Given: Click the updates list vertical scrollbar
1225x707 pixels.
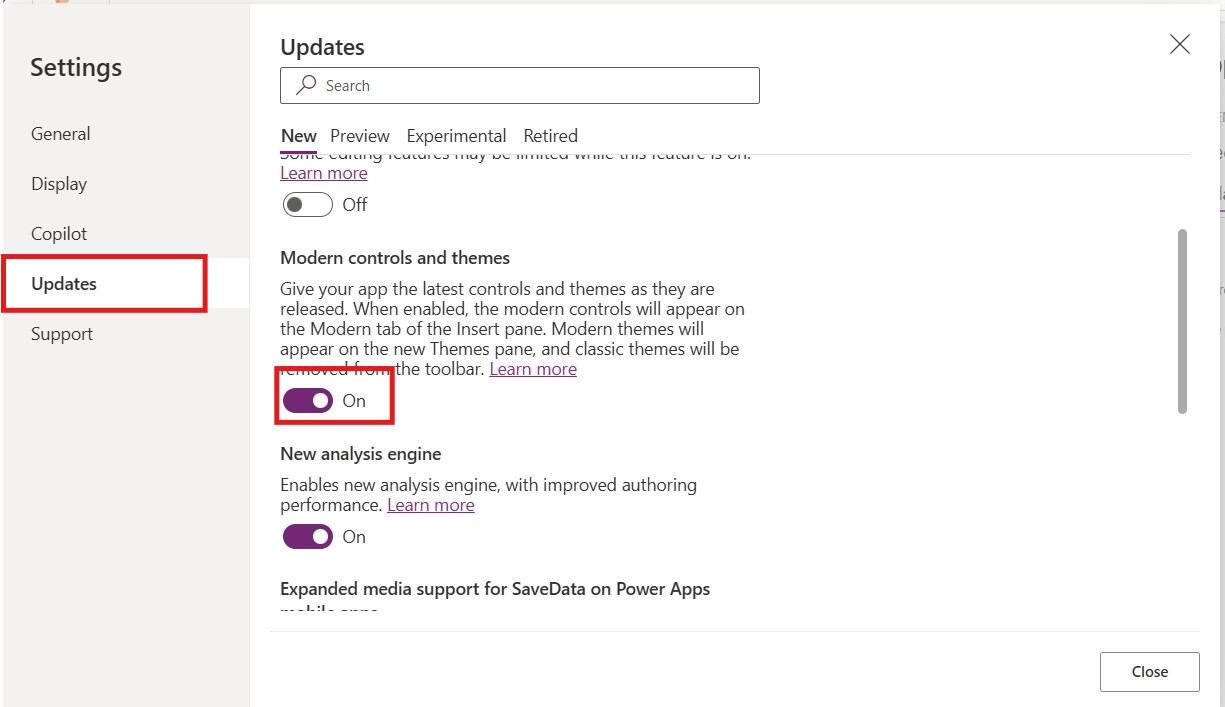Looking at the screenshot, I should point(1183,320).
